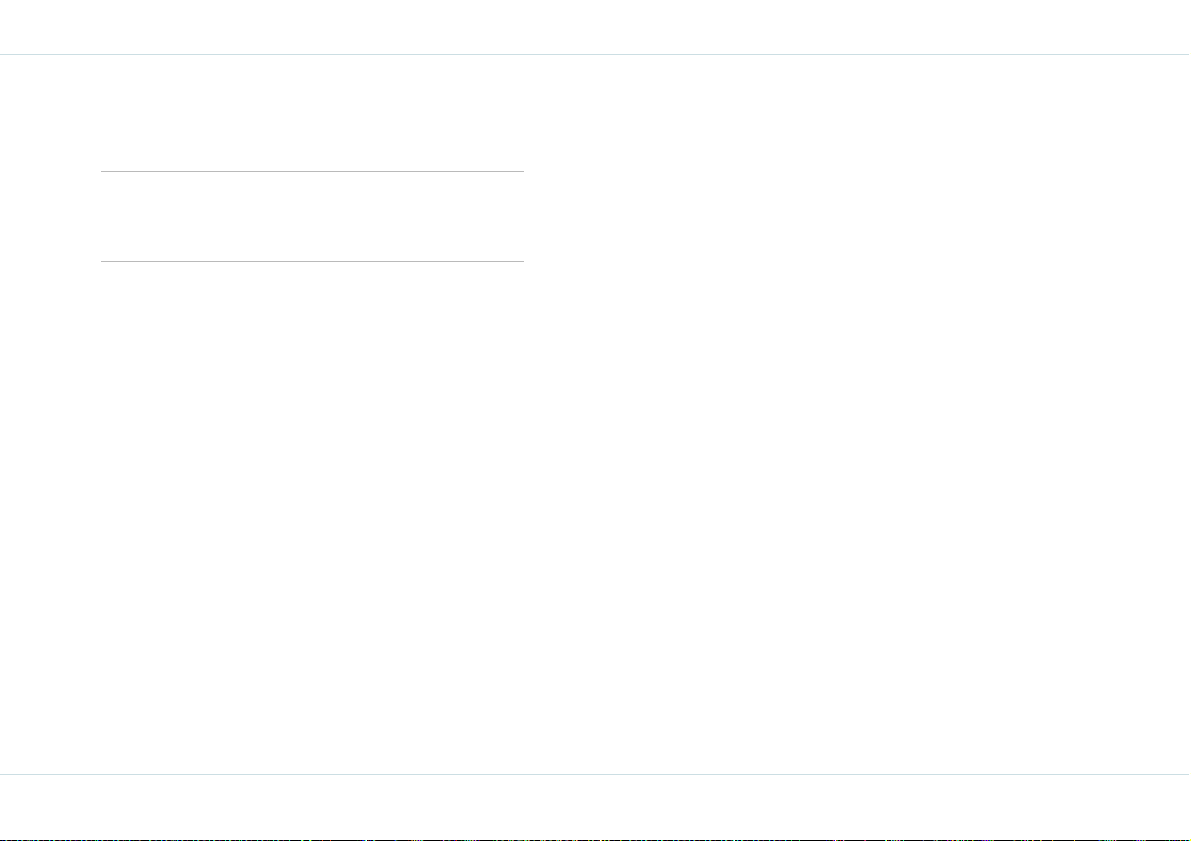
Task: Click the blank footer region at its right side
Action: tap(1063, 806)
